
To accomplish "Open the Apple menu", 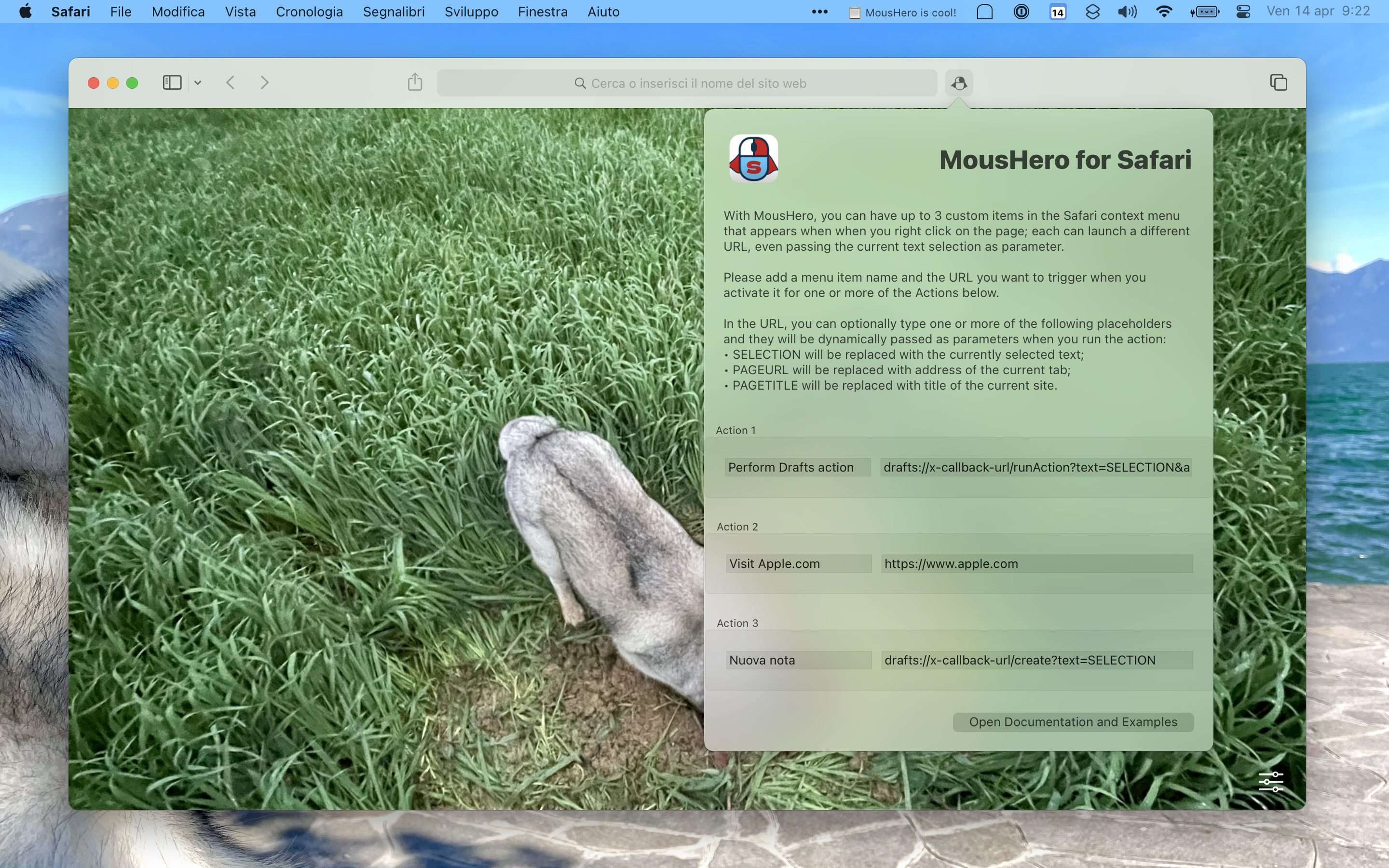I will click(x=25, y=12).
